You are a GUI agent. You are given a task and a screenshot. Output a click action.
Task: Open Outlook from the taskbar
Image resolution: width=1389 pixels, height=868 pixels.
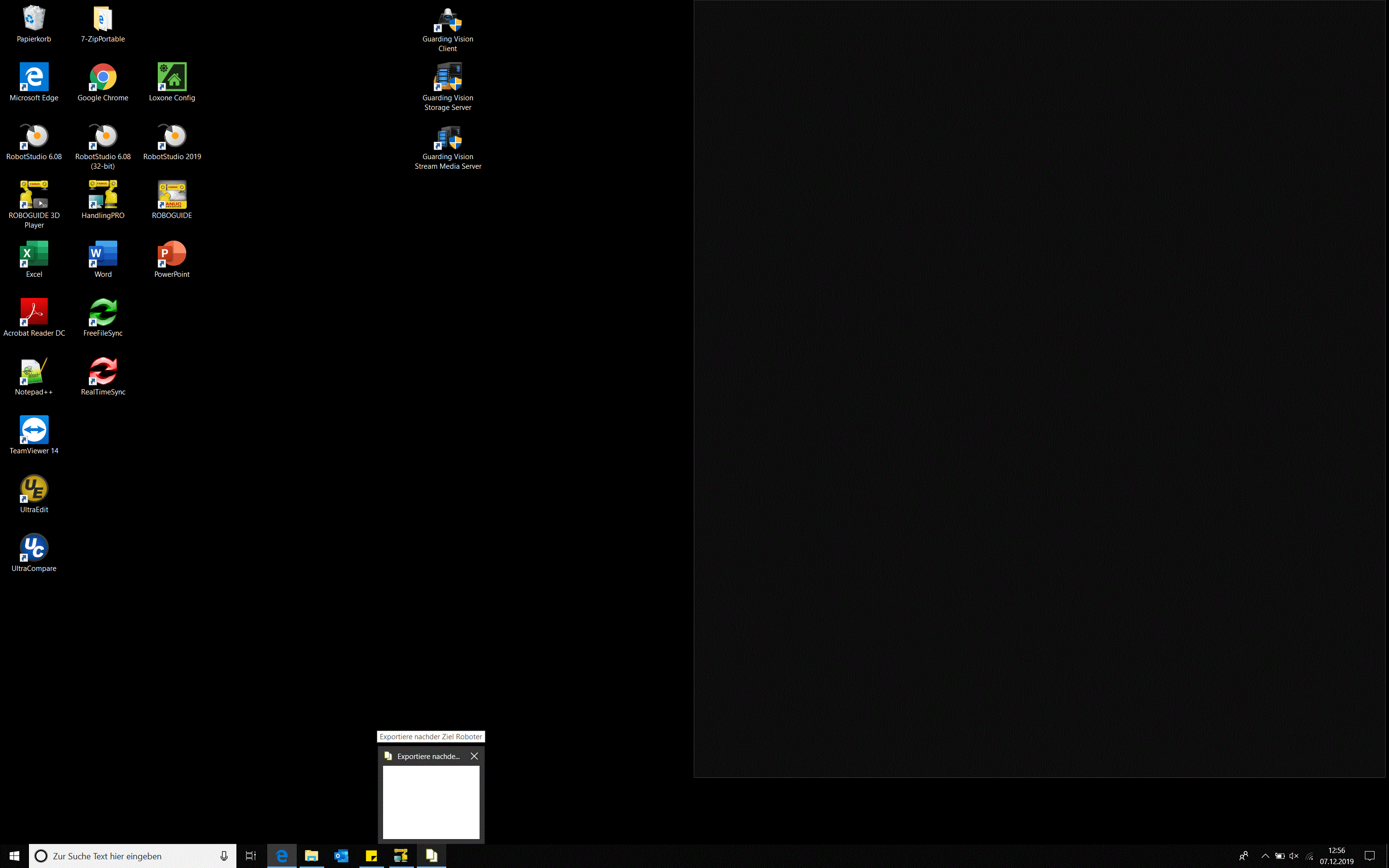coord(341,856)
